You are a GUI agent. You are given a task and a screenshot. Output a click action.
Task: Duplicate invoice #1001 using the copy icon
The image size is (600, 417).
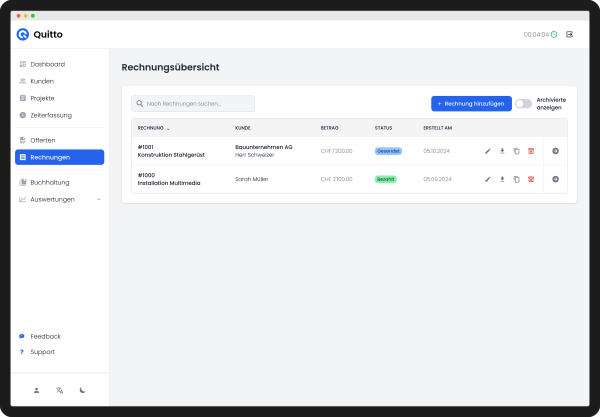click(516, 151)
